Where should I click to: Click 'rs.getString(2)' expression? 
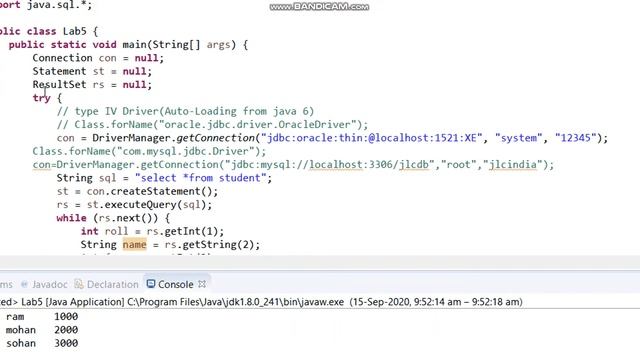coord(209,244)
